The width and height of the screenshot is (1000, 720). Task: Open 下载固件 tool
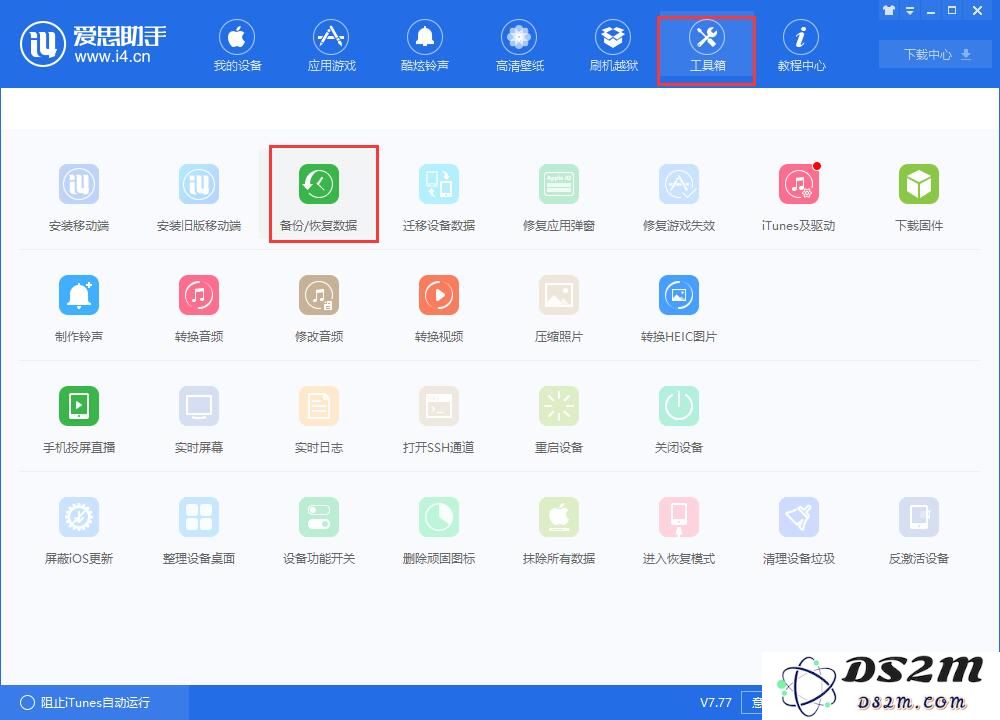click(x=918, y=198)
